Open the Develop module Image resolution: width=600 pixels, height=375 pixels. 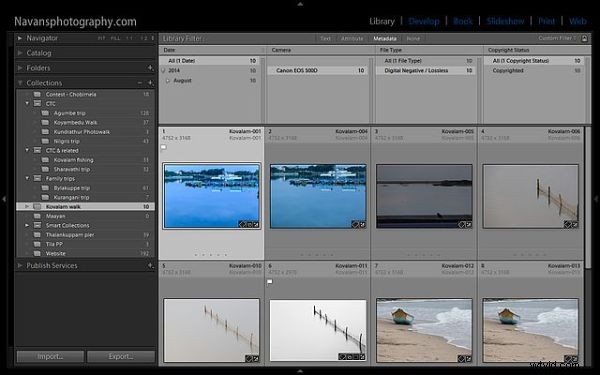point(424,21)
